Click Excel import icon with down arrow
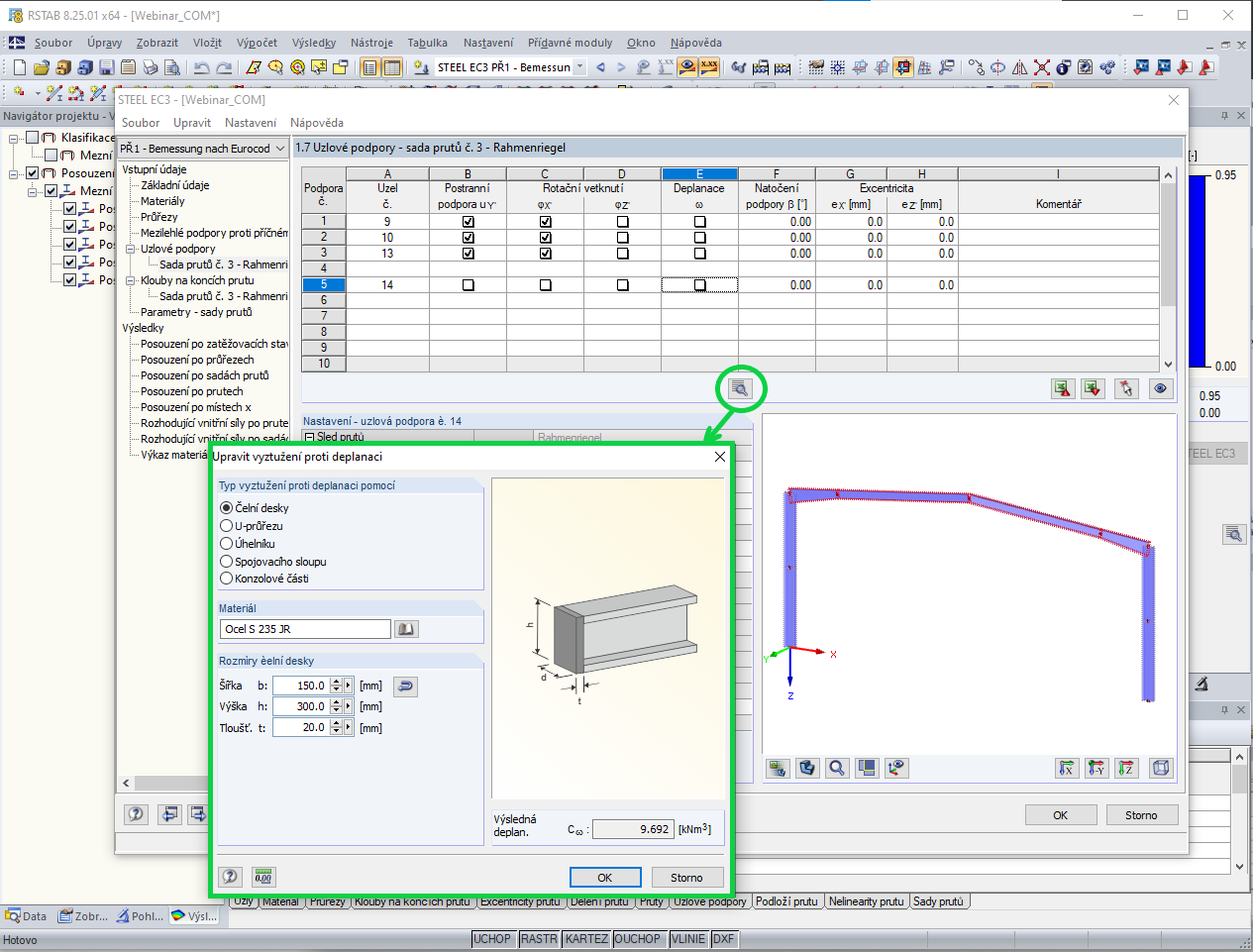This screenshot has height=952, width=1253. pos(1093,388)
